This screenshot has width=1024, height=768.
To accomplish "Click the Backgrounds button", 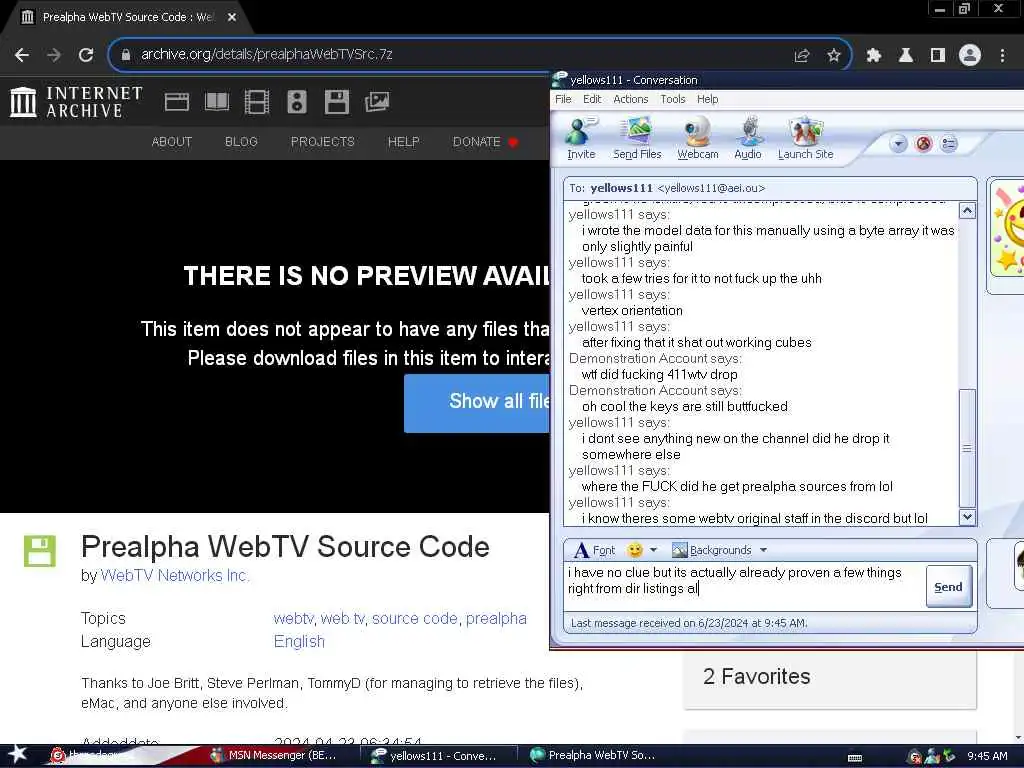I will pos(712,550).
